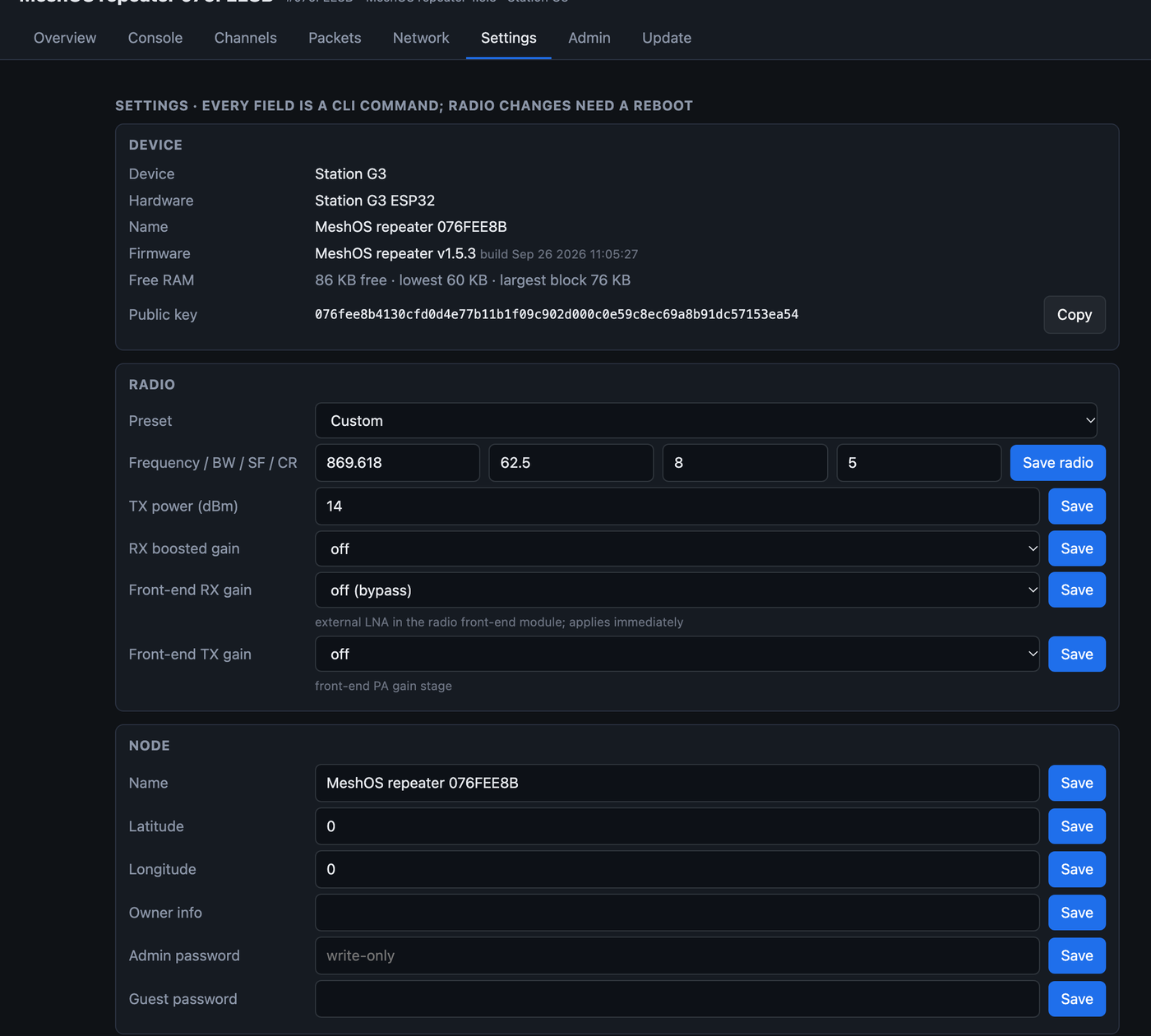Click the RADIO section heading

152,385
